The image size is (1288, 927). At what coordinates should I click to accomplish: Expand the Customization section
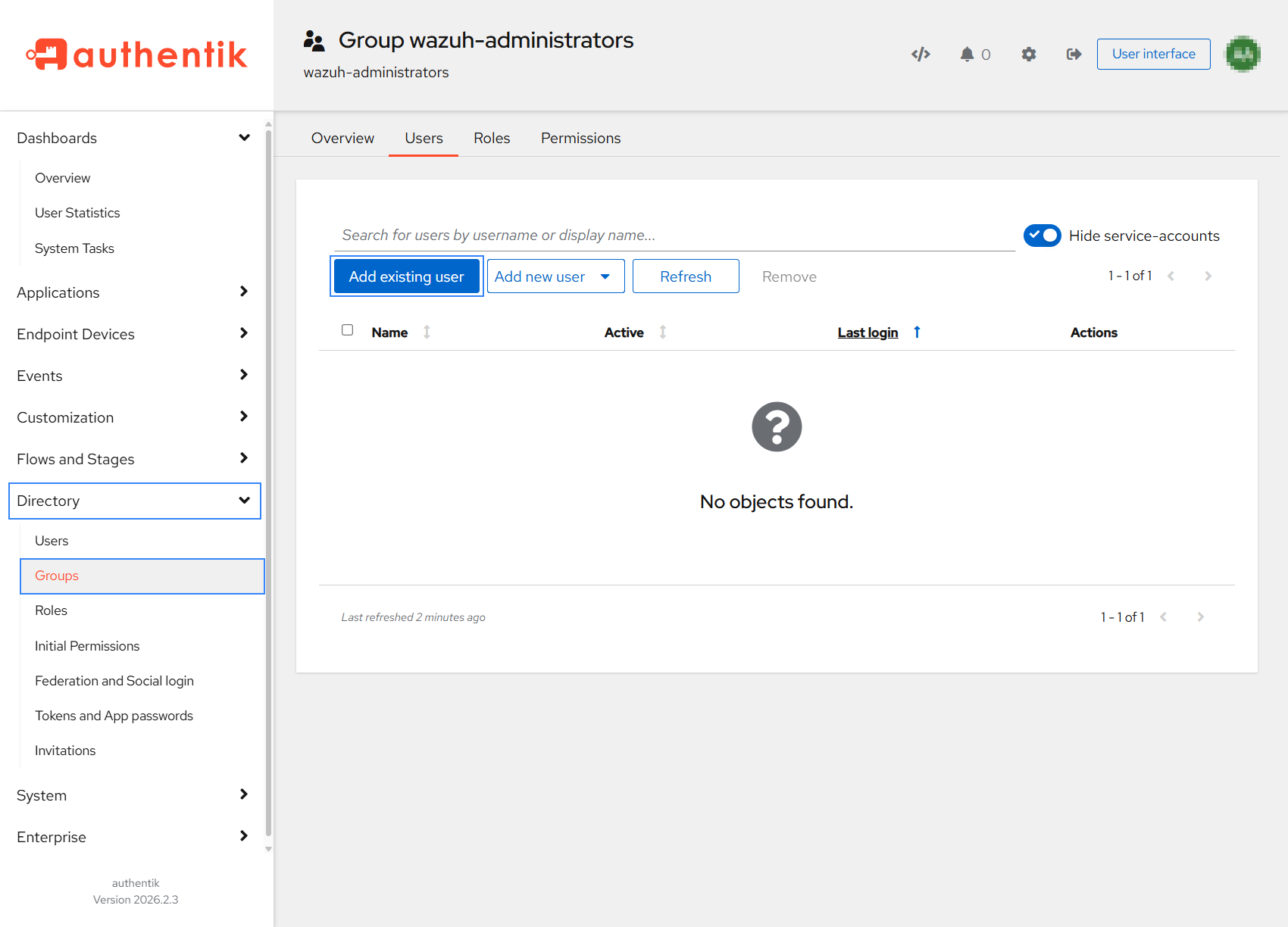pyautogui.click(x=133, y=417)
